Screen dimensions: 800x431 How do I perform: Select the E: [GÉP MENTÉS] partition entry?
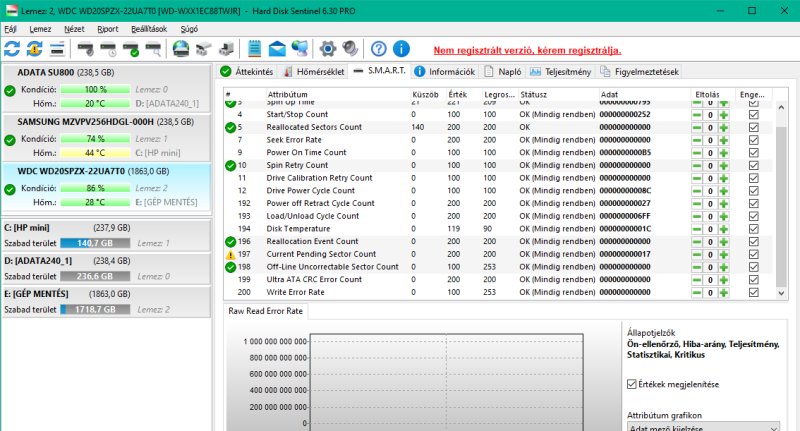coord(106,301)
